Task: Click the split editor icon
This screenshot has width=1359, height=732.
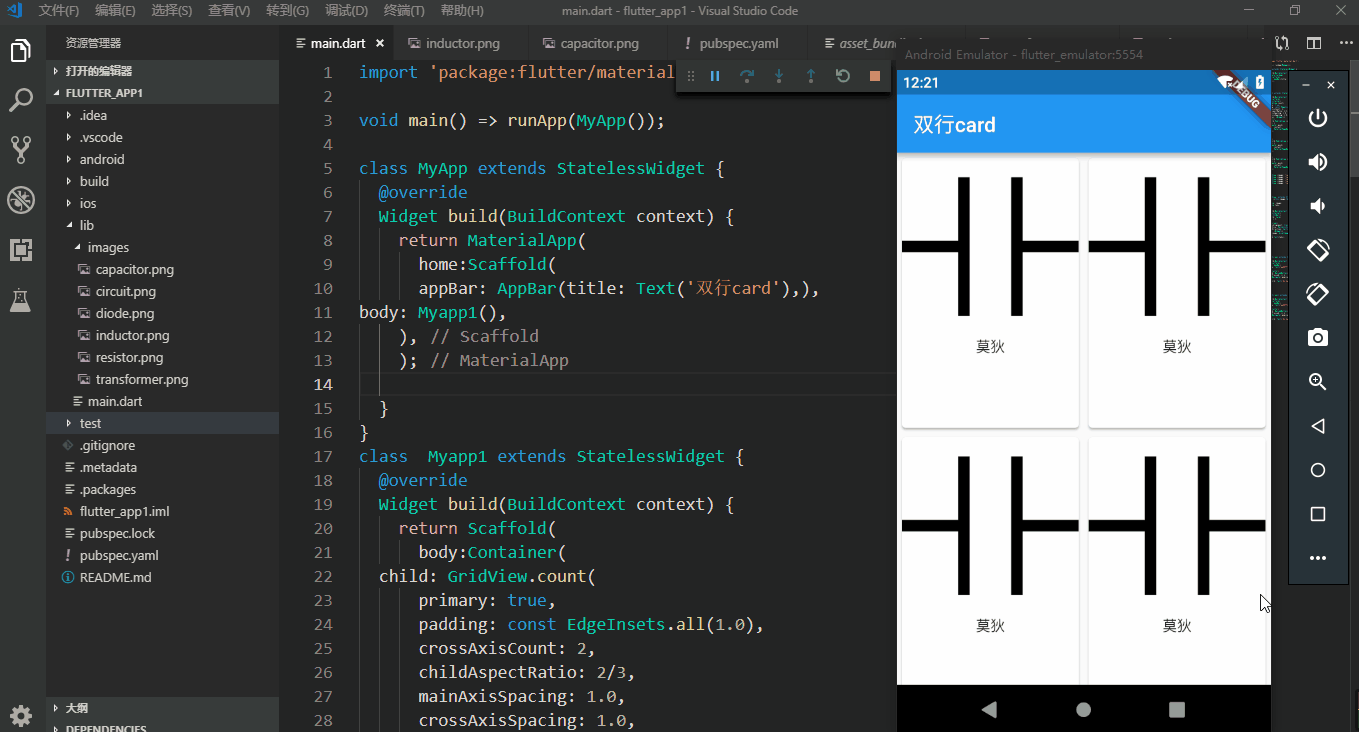Action: [1314, 43]
